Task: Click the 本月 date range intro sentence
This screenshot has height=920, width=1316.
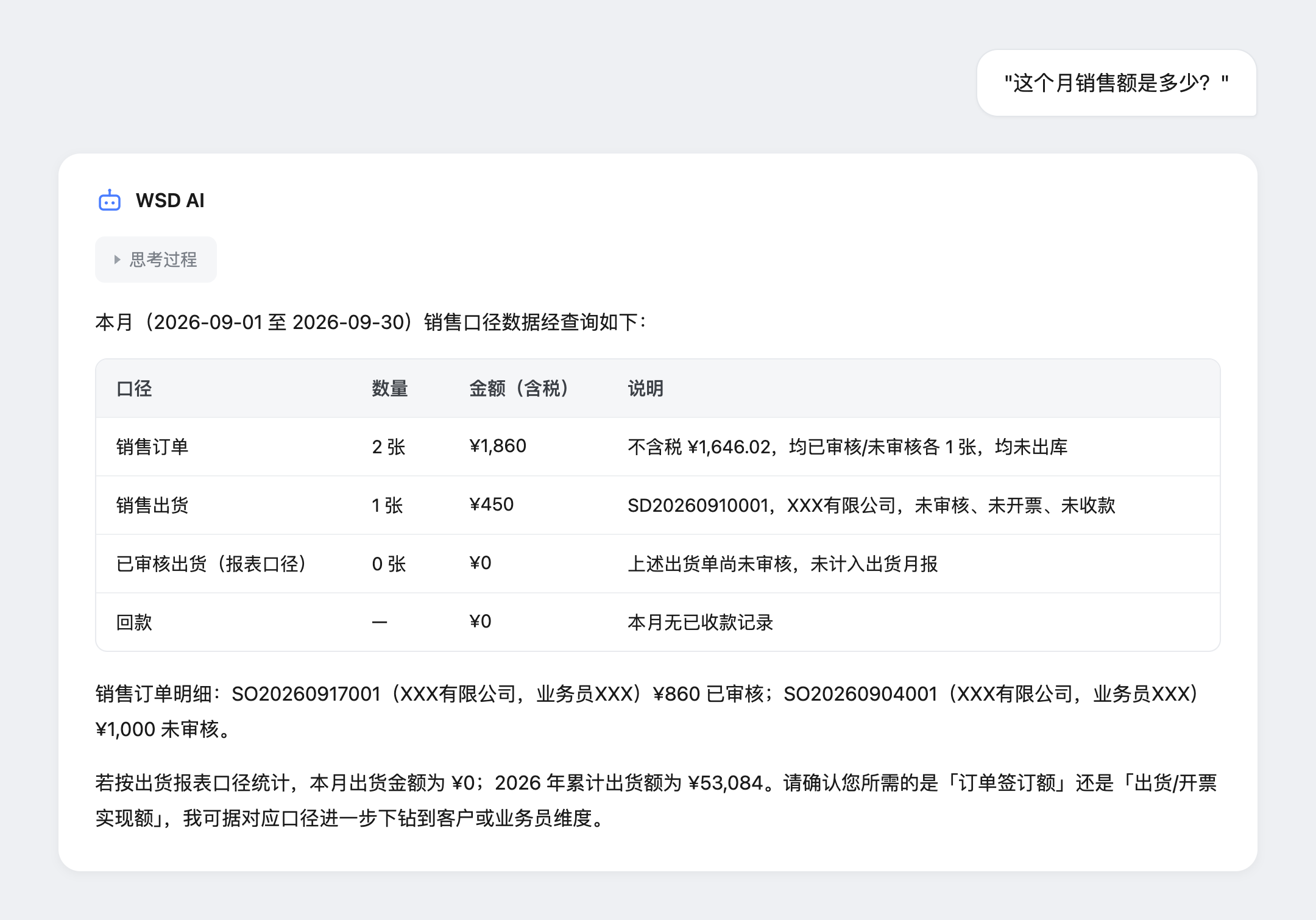Action: pyautogui.click(x=371, y=322)
